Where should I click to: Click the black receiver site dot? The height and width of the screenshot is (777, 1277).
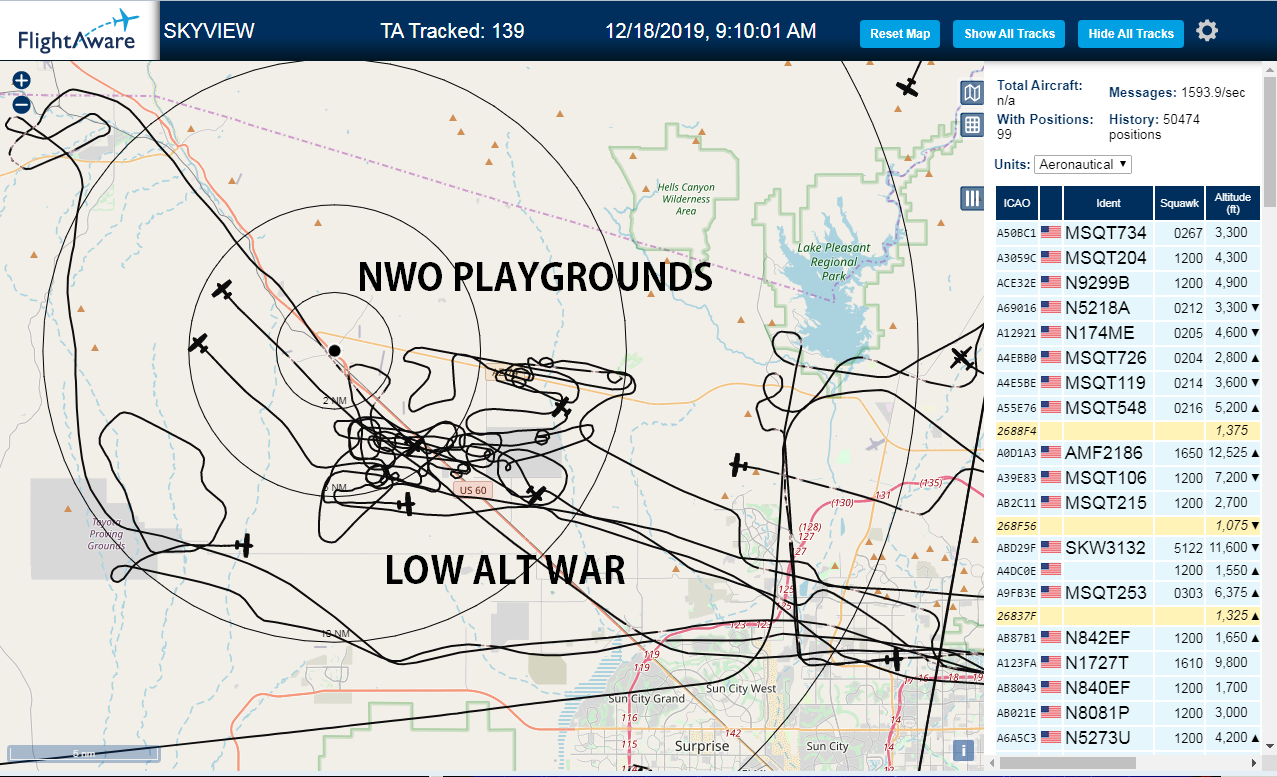click(334, 350)
